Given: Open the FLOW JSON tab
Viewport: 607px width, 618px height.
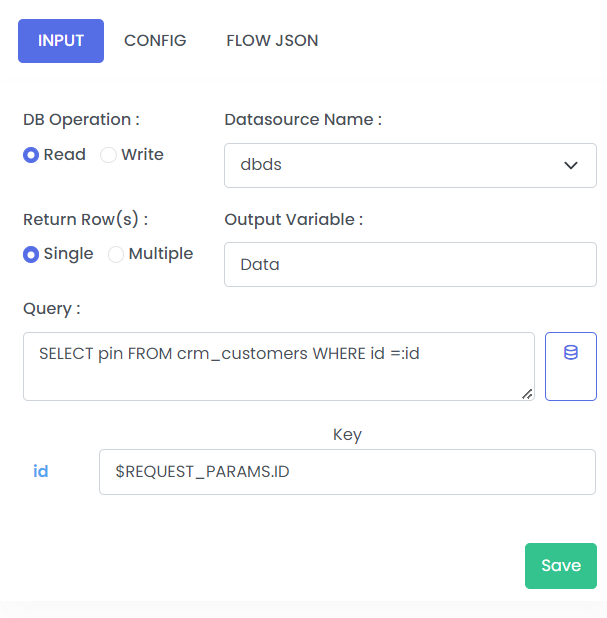Looking at the screenshot, I should (272, 41).
